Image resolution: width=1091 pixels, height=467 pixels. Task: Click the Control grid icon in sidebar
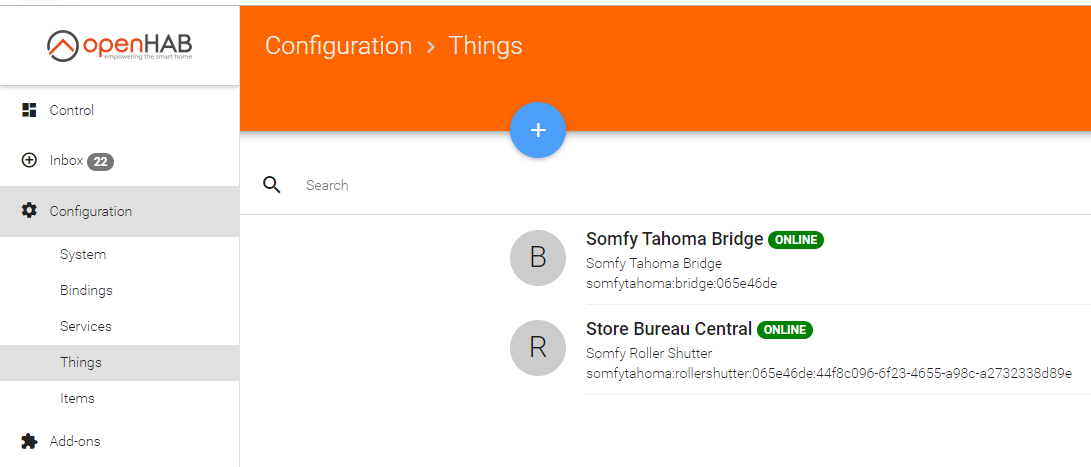pyautogui.click(x=29, y=110)
